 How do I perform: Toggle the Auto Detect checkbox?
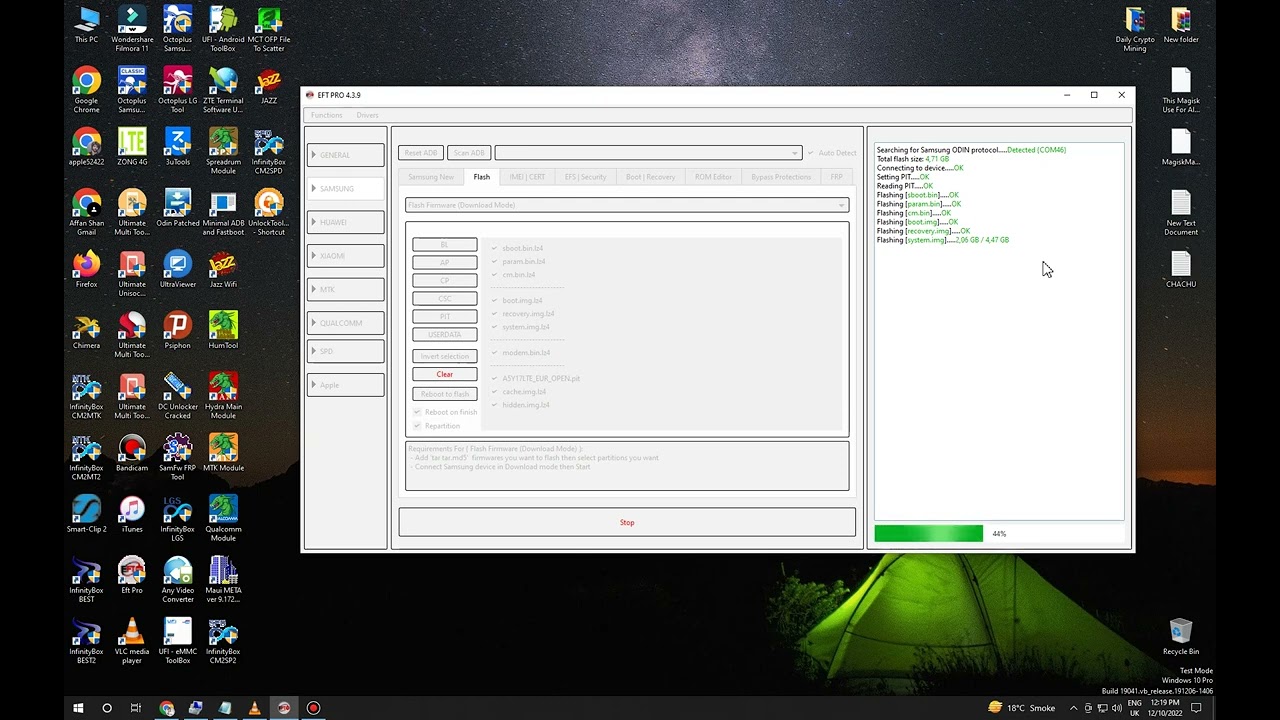click(811, 153)
